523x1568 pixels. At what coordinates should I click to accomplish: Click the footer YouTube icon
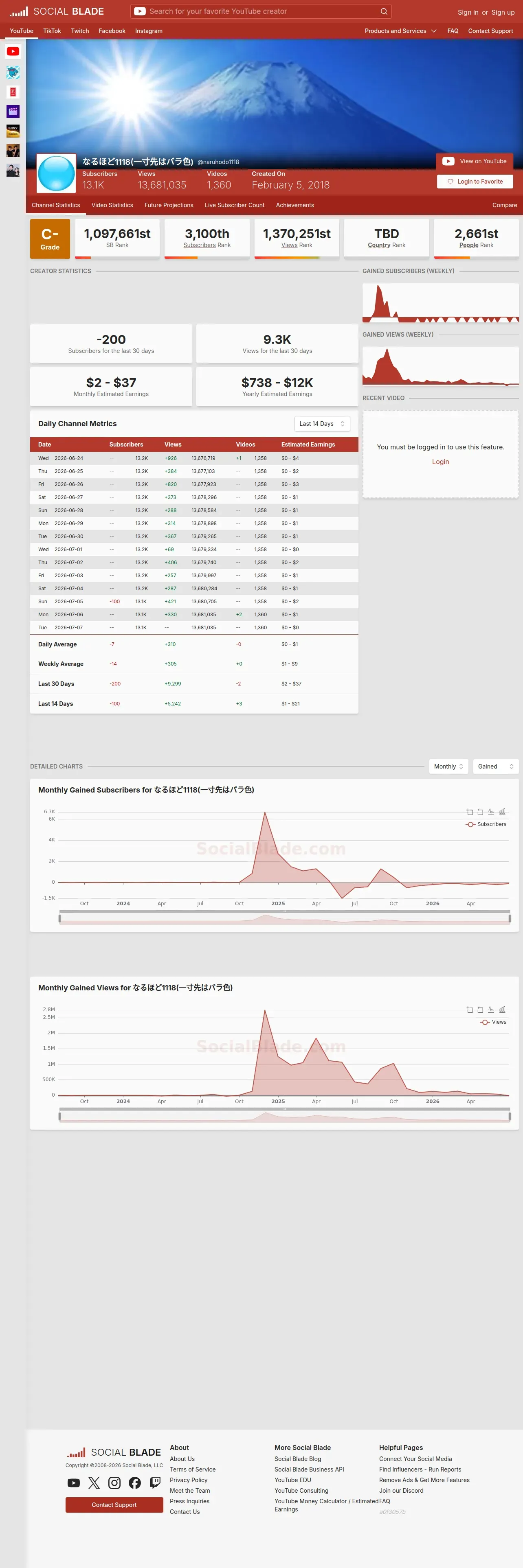tap(74, 1483)
